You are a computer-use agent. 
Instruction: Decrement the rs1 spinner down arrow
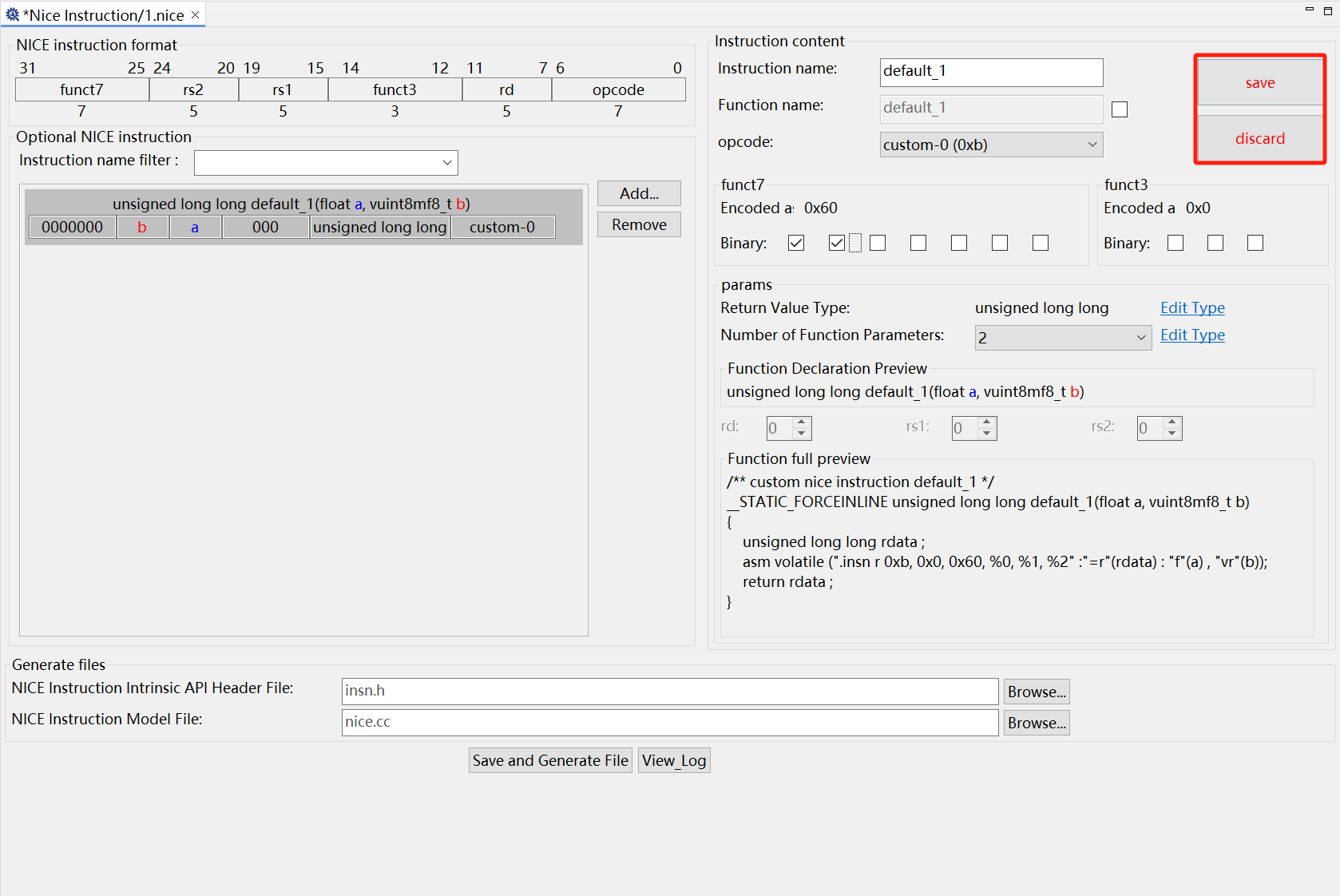[x=987, y=434]
